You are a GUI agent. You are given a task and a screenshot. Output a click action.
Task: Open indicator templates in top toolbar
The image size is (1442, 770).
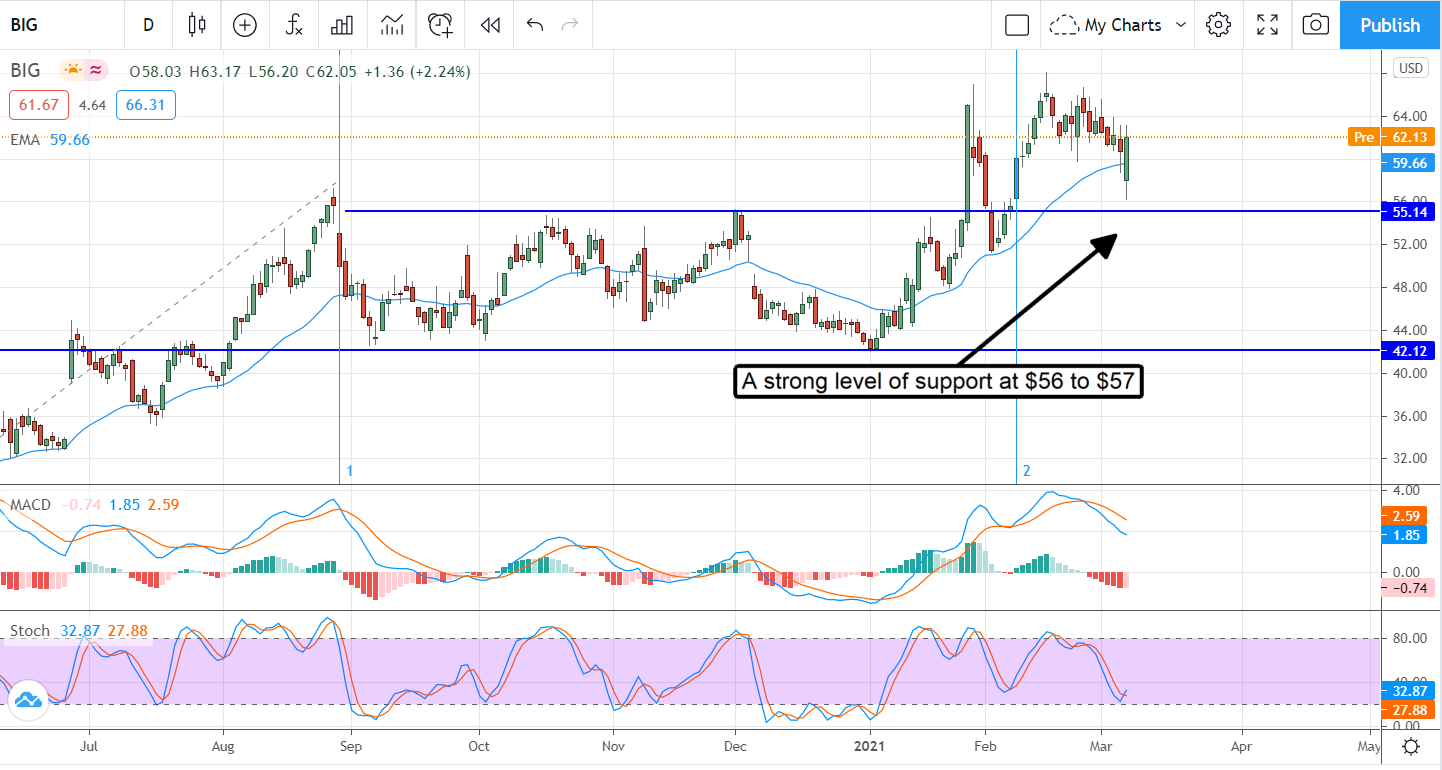(x=392, y=25)
